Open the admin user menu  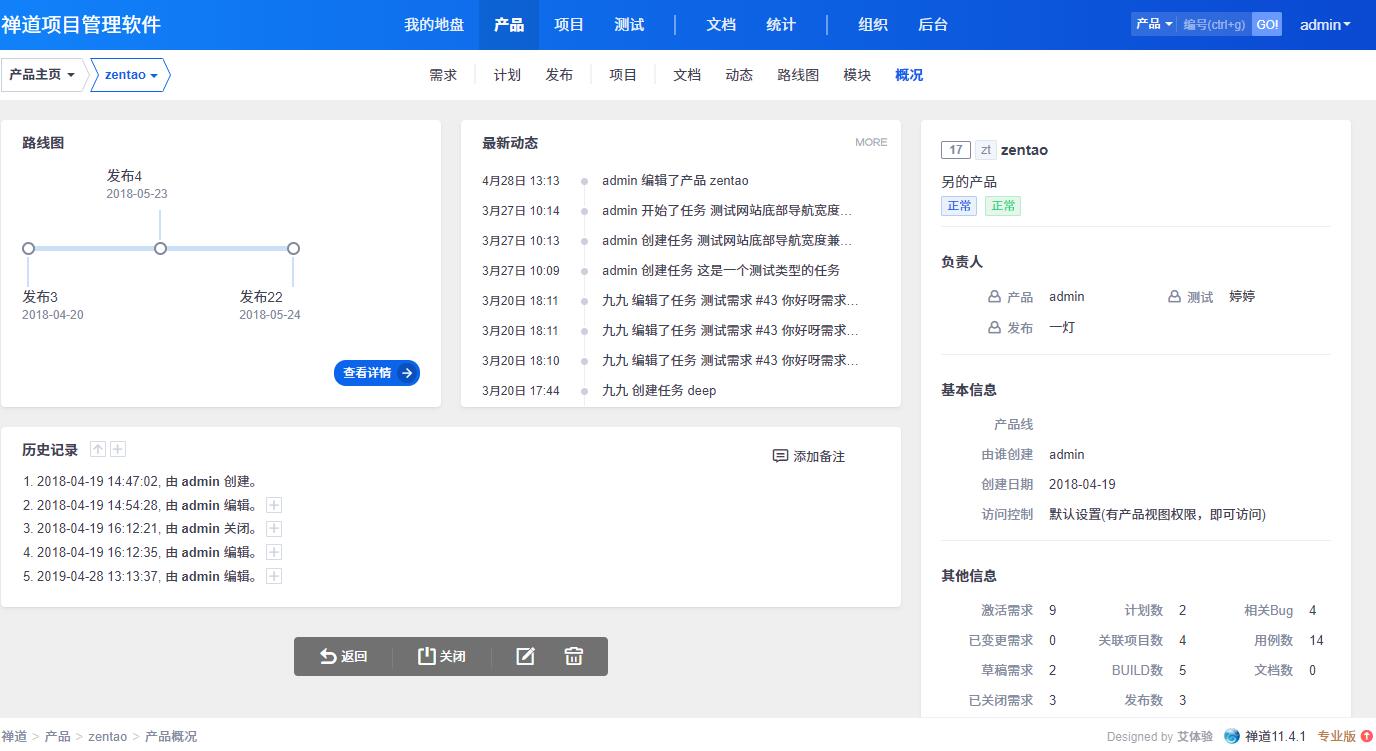click(1324, 25)
